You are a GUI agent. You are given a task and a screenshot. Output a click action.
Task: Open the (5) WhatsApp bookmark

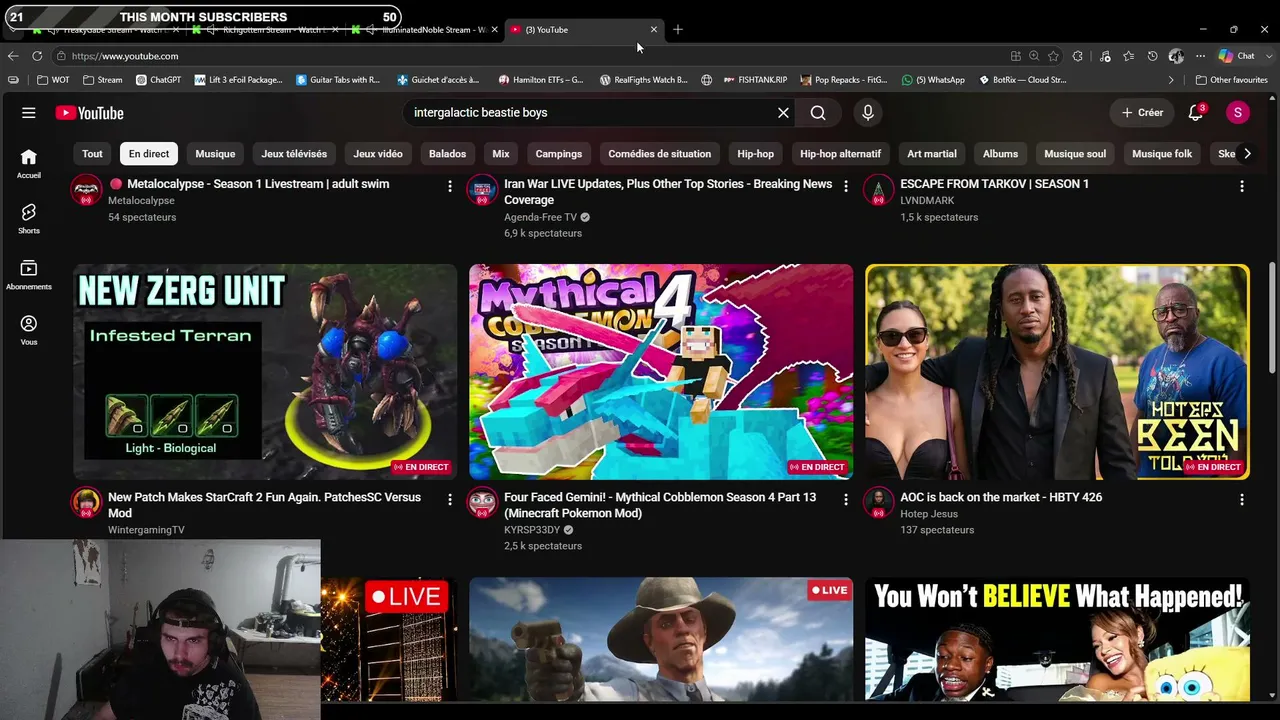pos(933,80)
